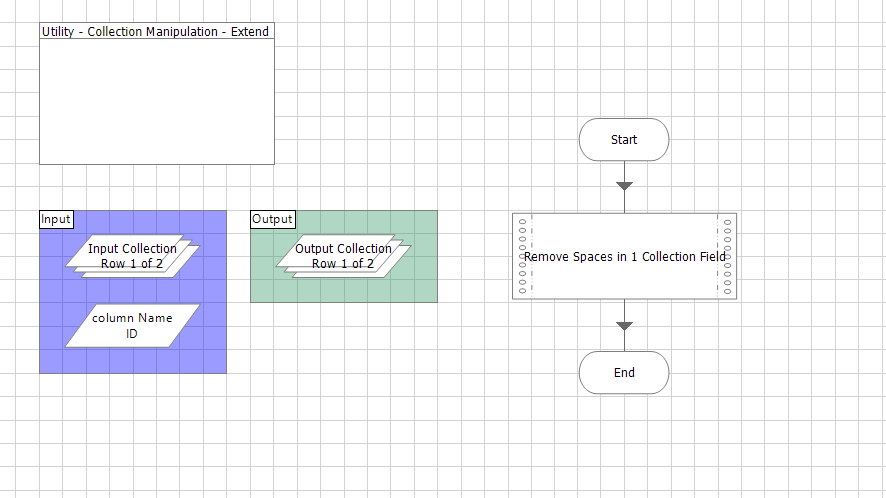This screenshot has height=498, width=886.
Task: Click the arrowhead link above End stage
Action: pos(624,326)
